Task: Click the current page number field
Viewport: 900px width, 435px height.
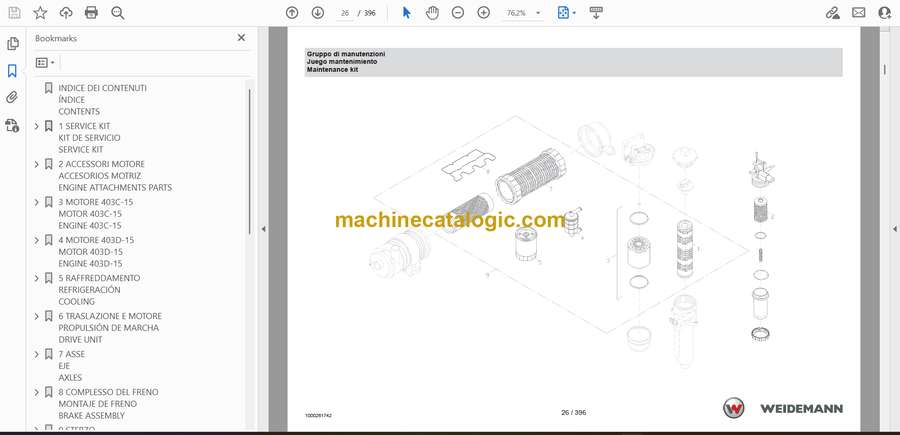Action: tap(345, 13)
